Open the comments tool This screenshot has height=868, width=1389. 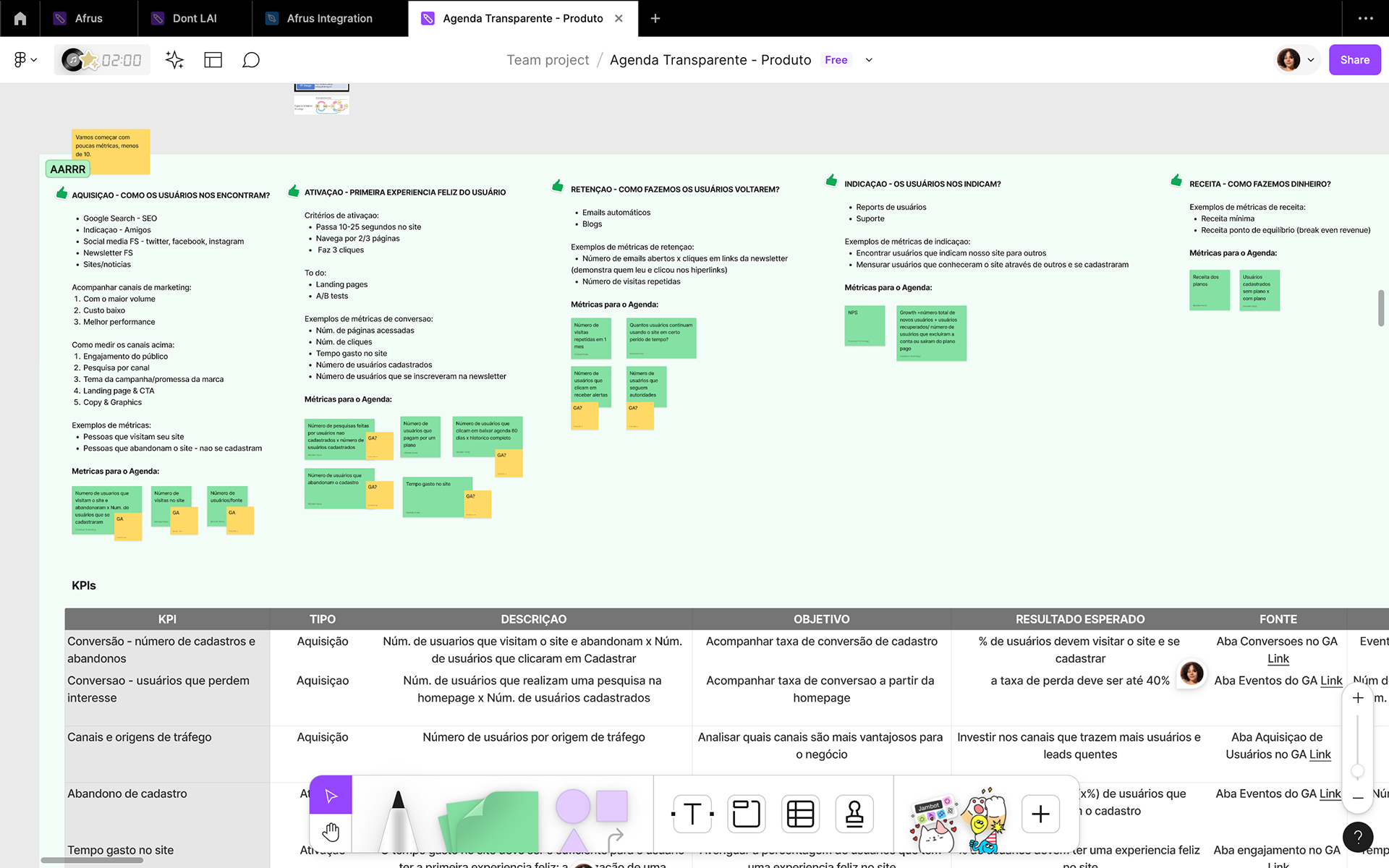251,60
